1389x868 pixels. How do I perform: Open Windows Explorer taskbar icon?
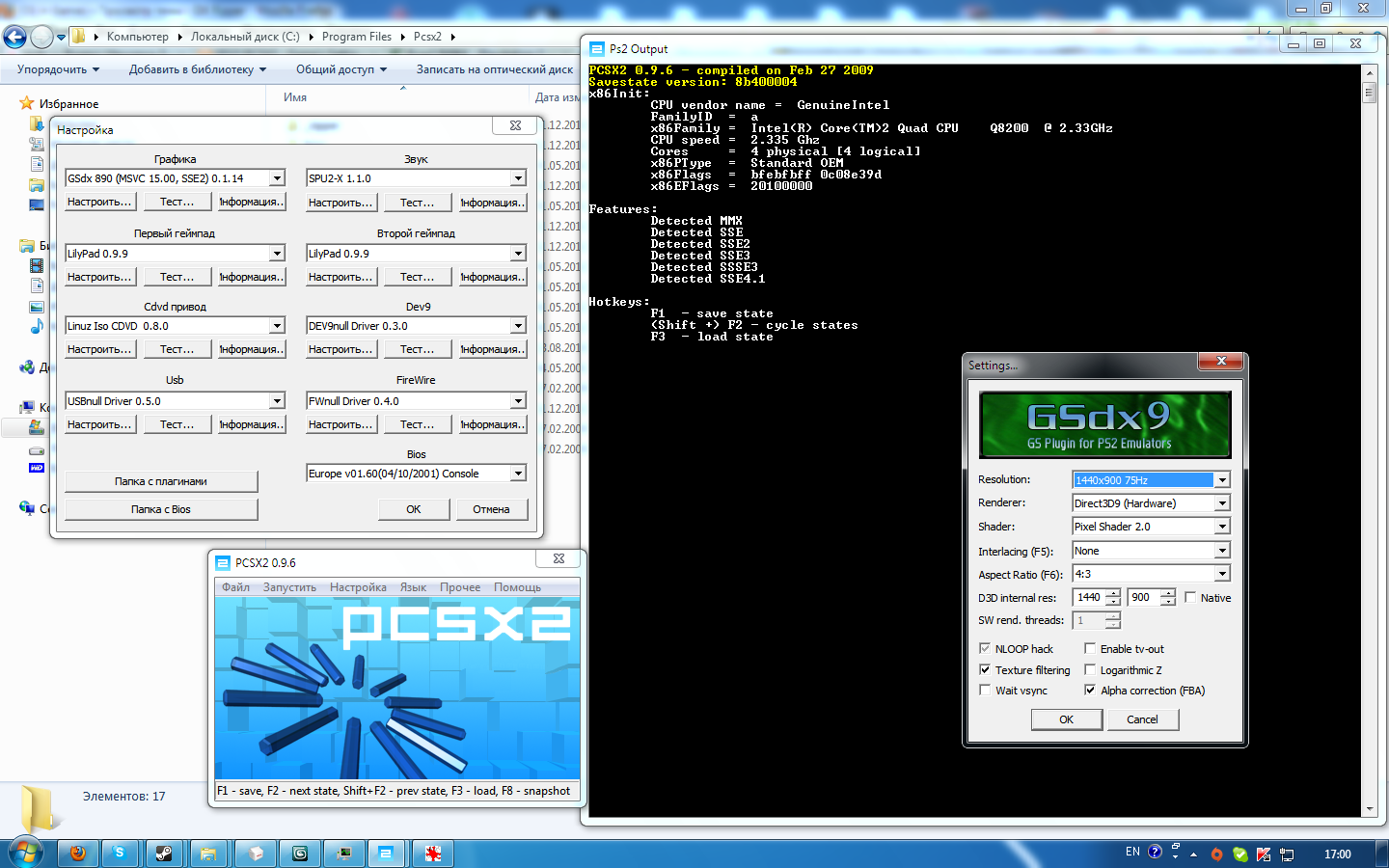tap(208, 854)
